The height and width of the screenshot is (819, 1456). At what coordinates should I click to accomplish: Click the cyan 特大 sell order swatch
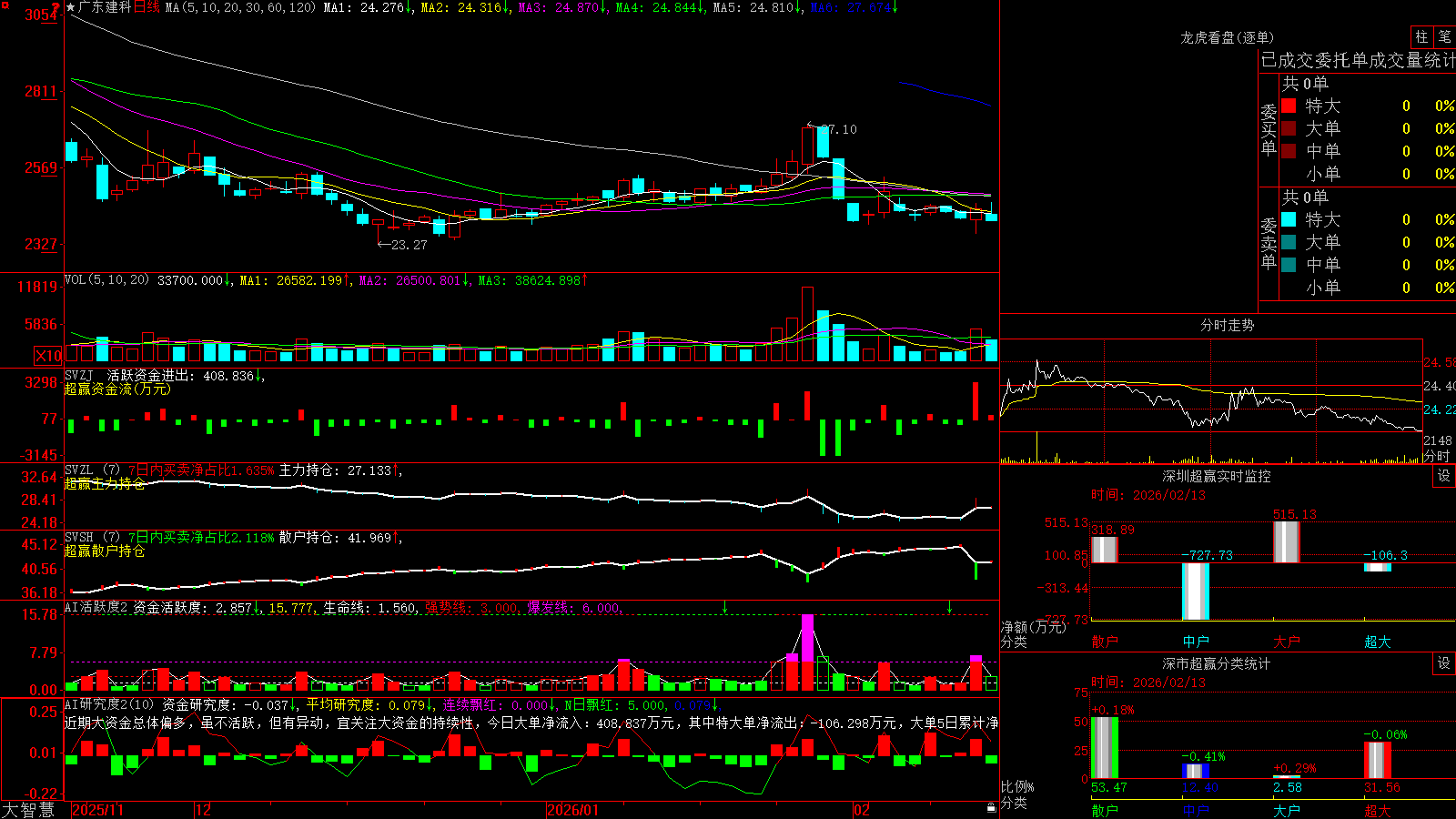click(1289, 219)
